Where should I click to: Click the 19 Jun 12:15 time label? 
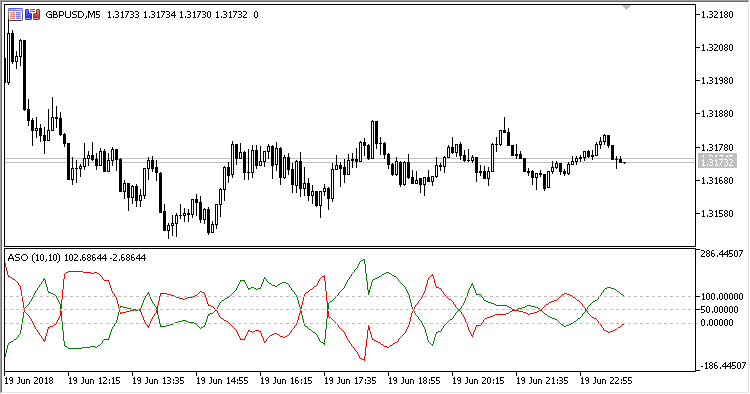point(94,381)
